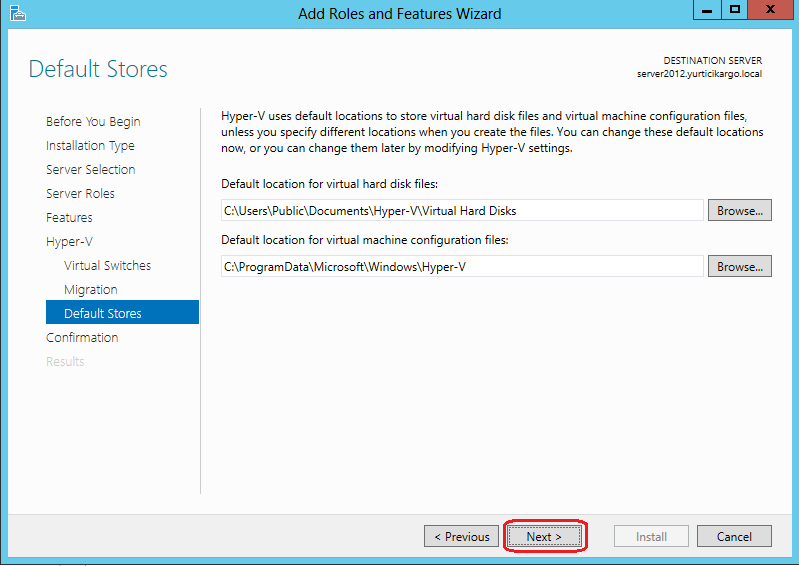
Task: Go back with the Previous button
Action: [461, 536]
